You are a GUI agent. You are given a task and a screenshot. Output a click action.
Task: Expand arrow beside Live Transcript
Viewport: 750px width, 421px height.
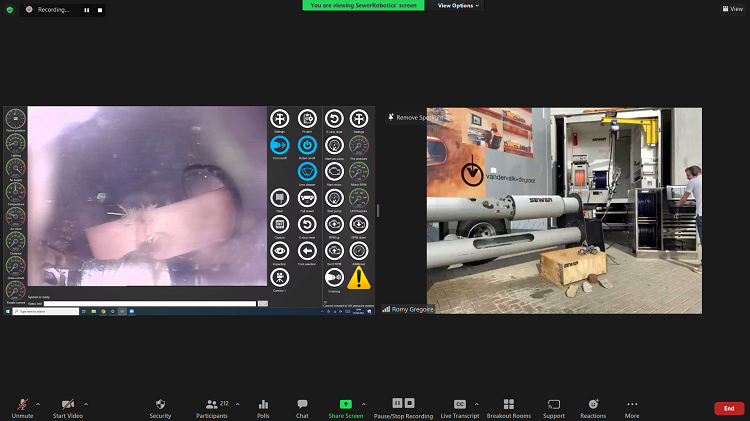click(x=476, y=404)
